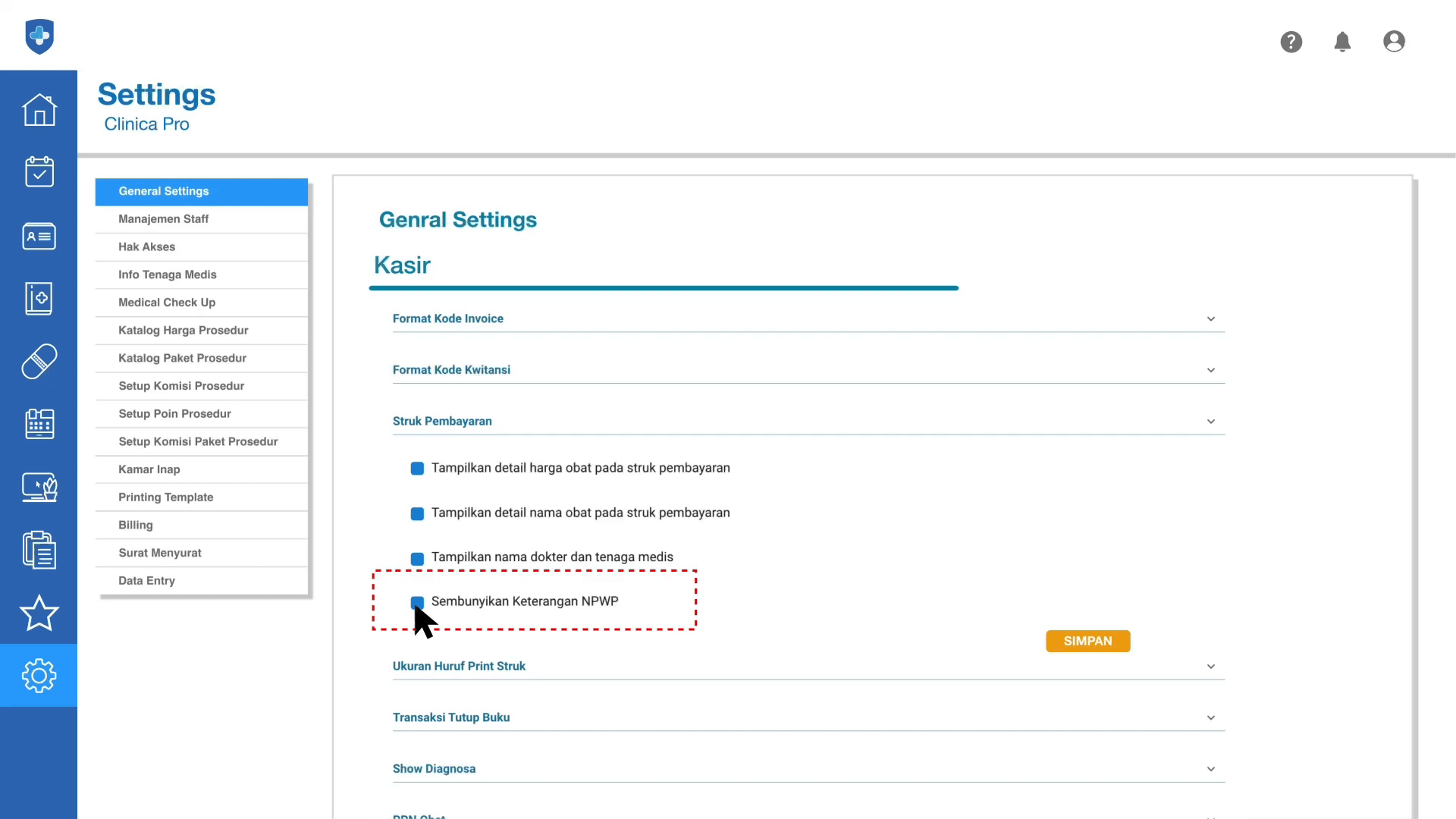Expand the Show Diagnosa section
Screen dimensions: 1456x819
click(1210, 769)
